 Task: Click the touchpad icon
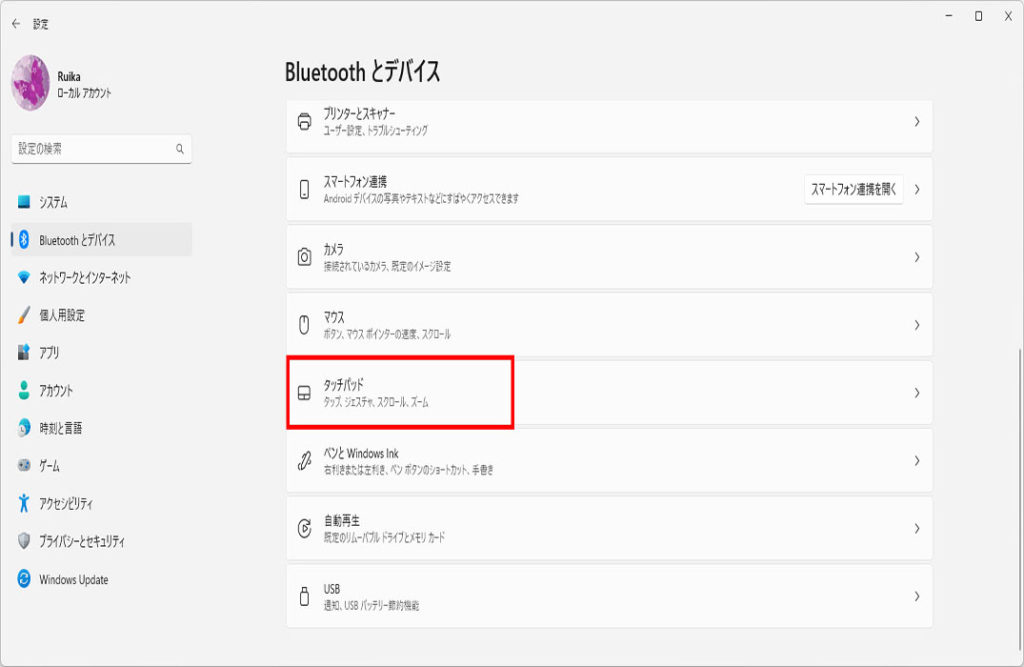click(x=305, y=393)
